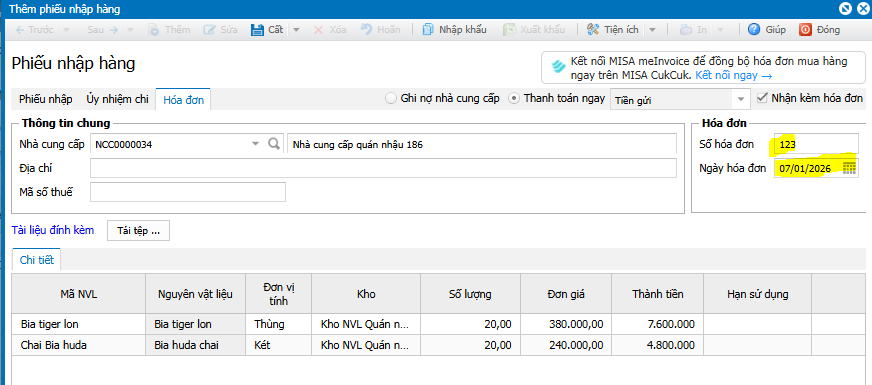
Task: Click the 380.000,00 unit price cell
Action: 566,324
